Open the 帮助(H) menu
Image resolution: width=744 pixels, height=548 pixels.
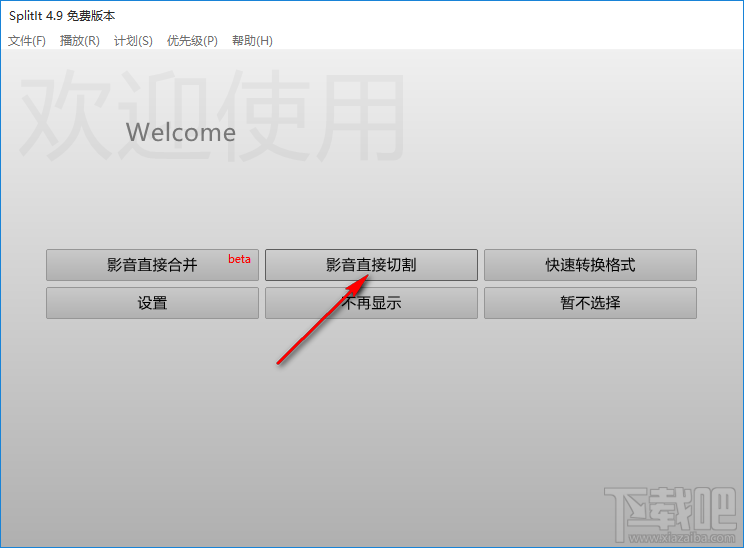pos(252,41)
